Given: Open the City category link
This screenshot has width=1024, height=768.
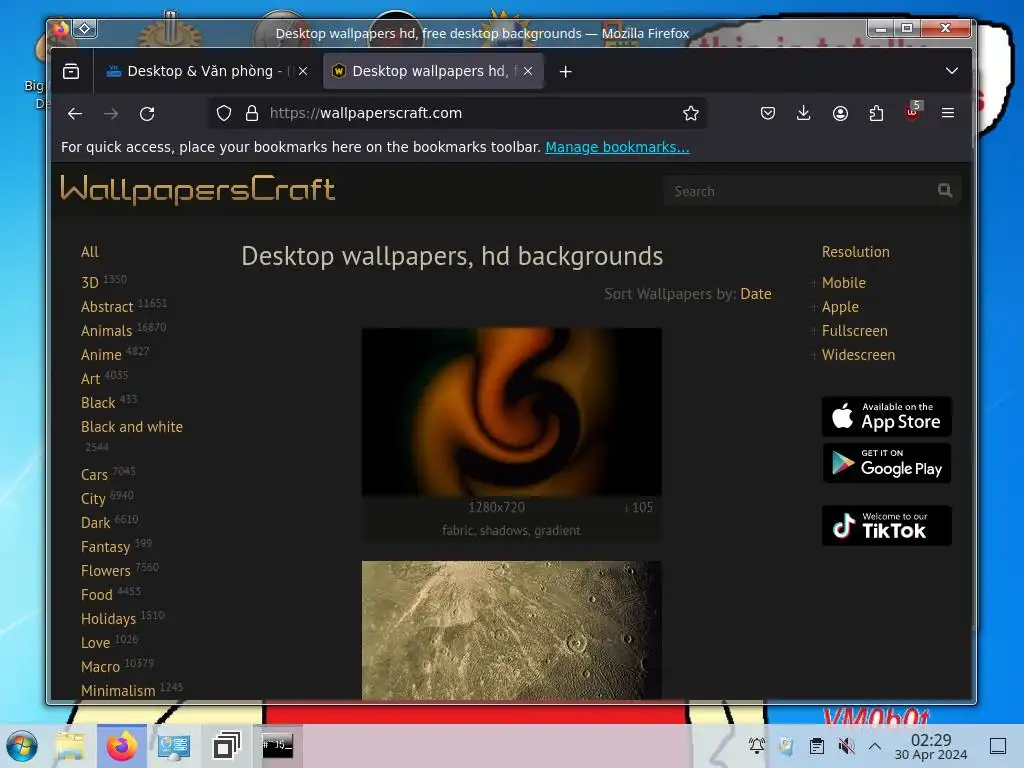Looking at the screenshot, I should (x=93, y=499).
